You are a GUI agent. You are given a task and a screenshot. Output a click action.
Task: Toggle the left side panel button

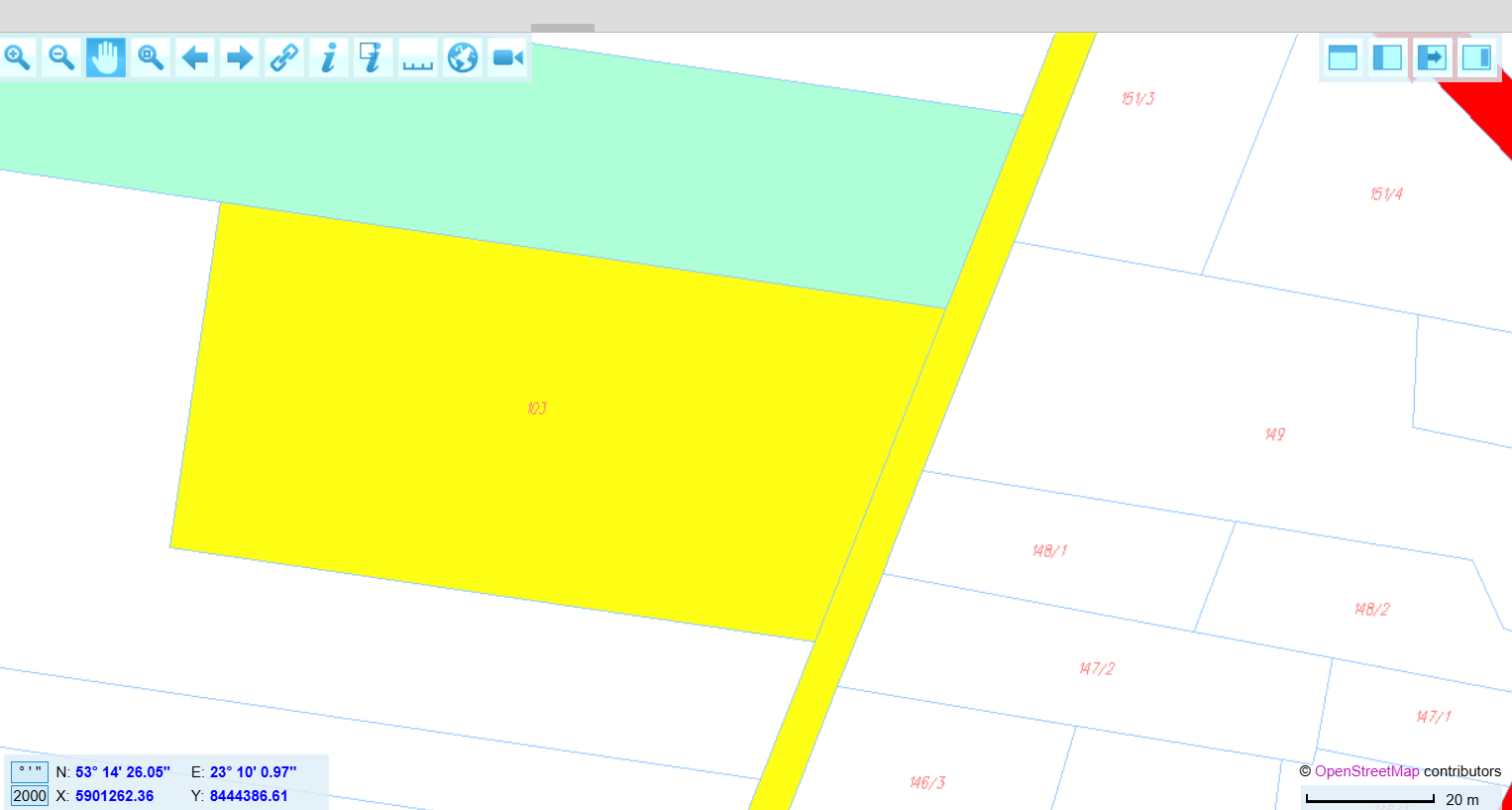pyautogui.click(x=1387, y=58)
